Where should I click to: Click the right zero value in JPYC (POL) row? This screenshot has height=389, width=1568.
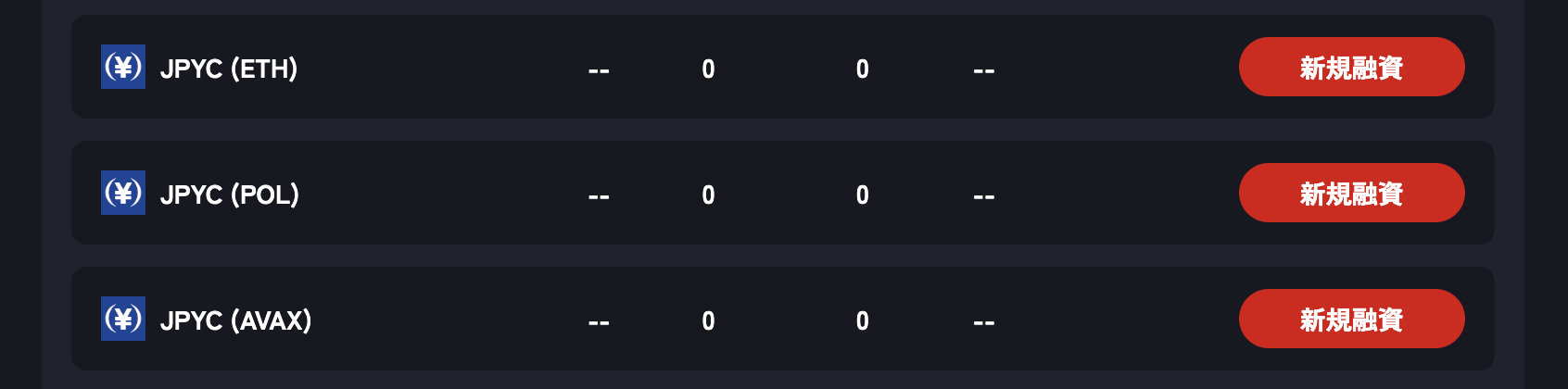click(863, 195)
